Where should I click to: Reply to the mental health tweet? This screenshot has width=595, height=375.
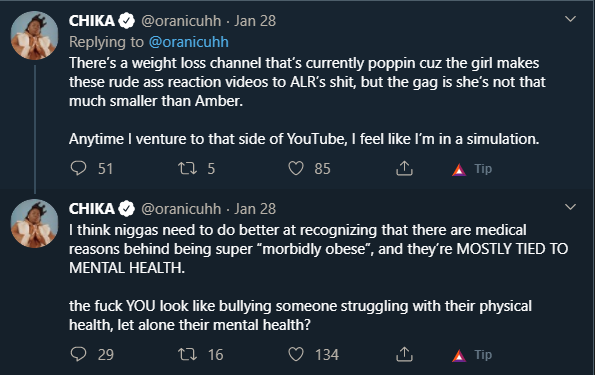pos(79,354)
